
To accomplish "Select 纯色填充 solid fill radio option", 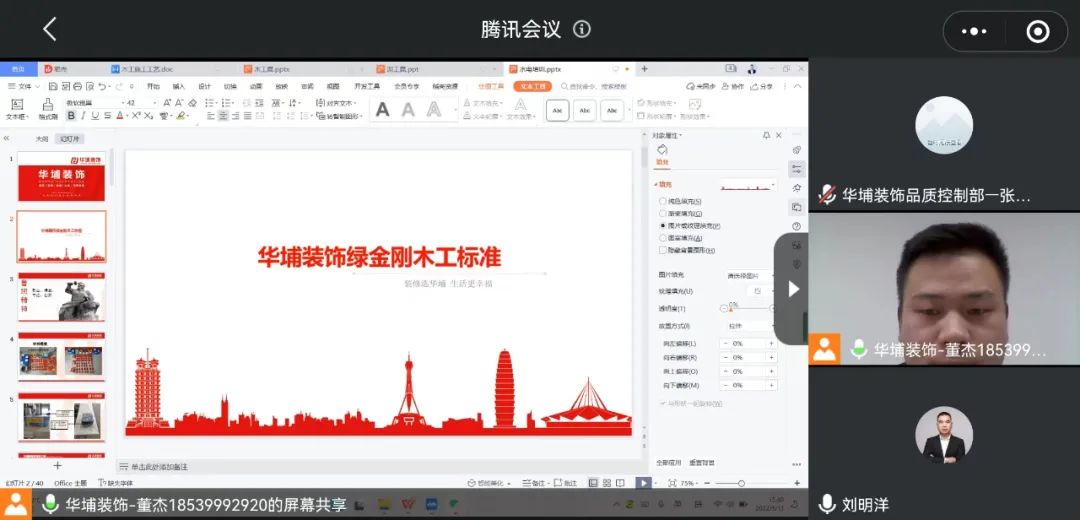I will tap(662, 201).
